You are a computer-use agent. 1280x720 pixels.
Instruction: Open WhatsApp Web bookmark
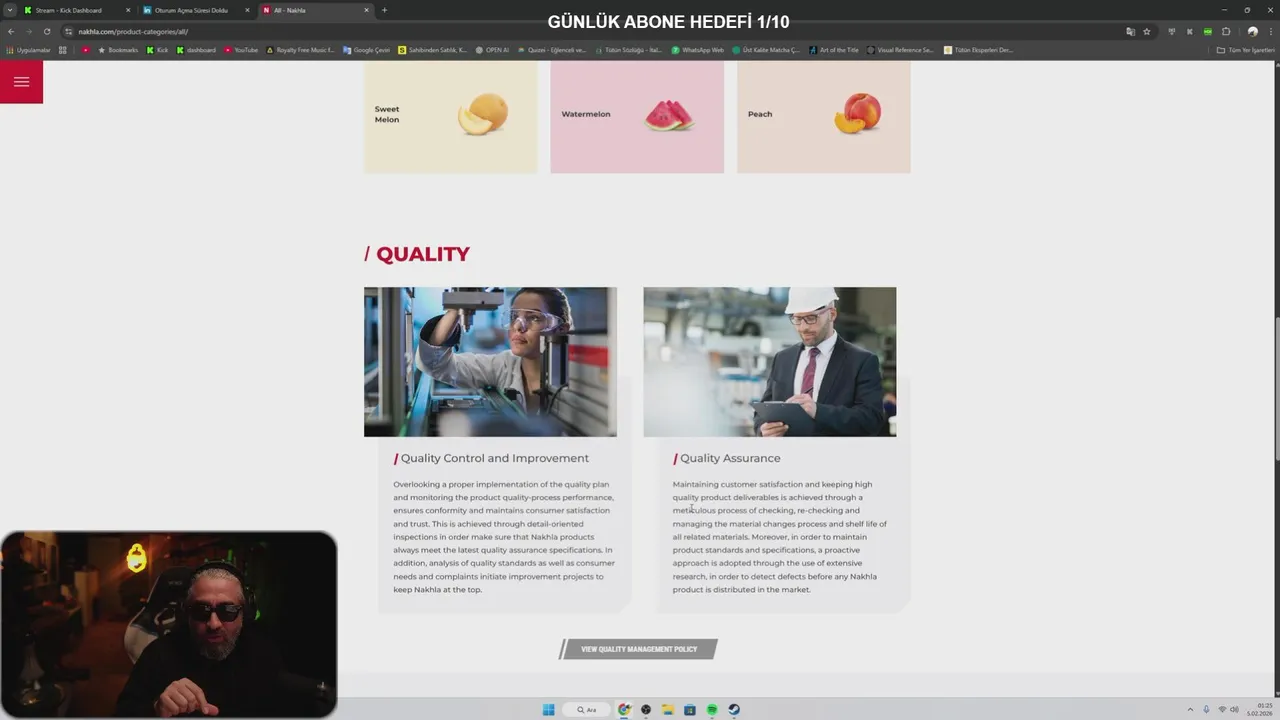(x=697, y=50)
